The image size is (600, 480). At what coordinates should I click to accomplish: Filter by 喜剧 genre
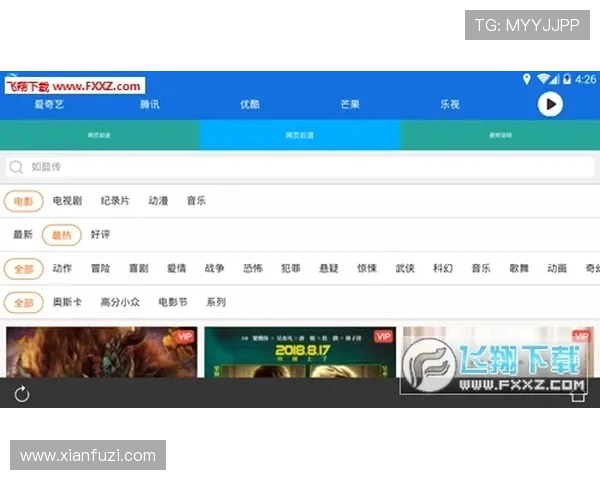139,268
